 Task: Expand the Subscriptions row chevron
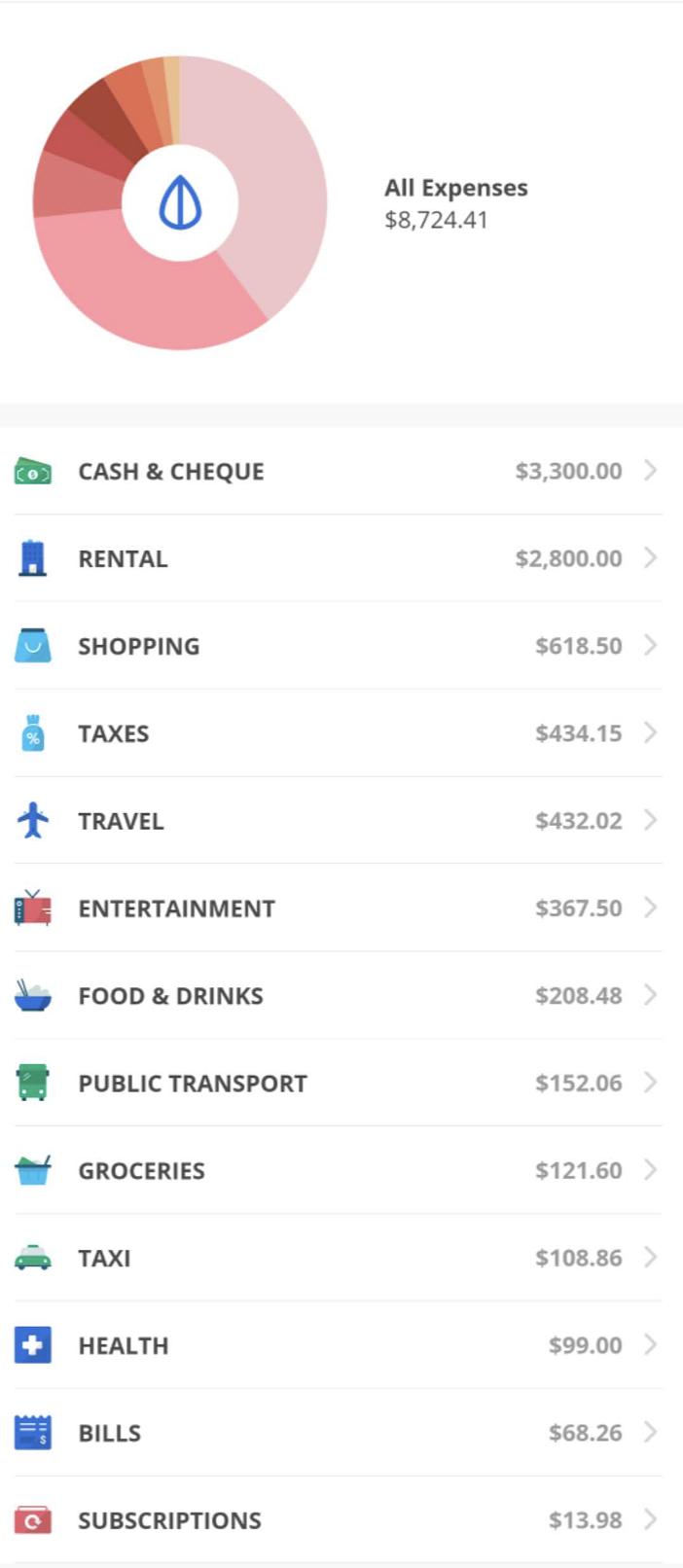650,1519
